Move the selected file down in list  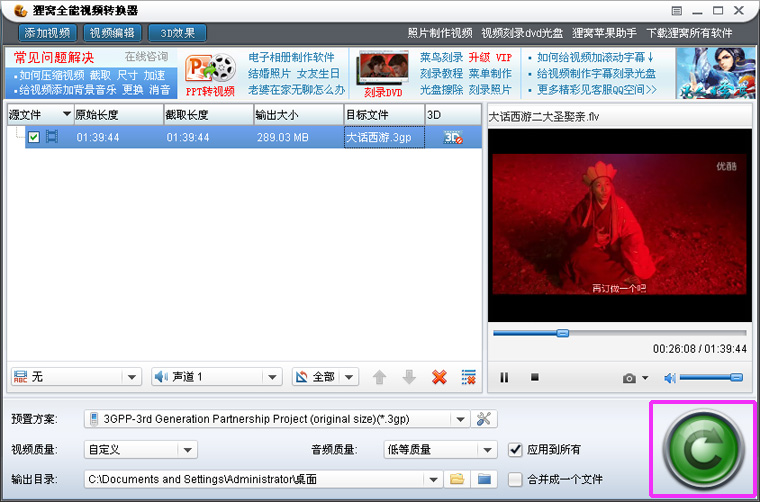(x=408, y=377)
